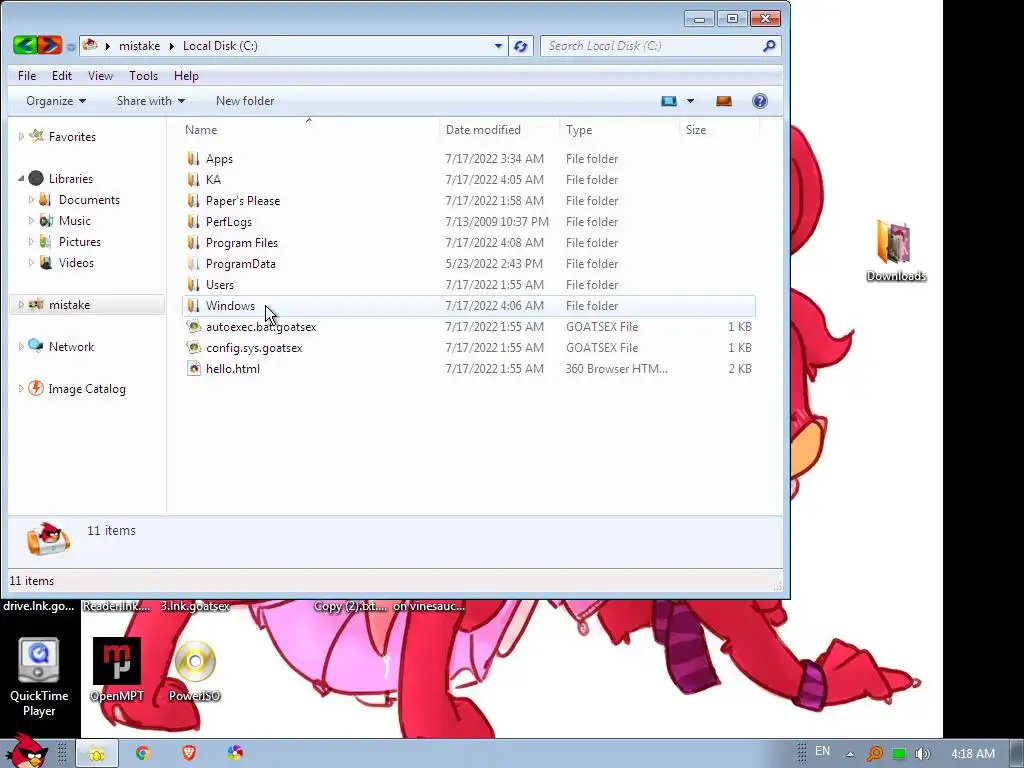Image resolution: width=1024 pixels, height=768 pixels.
Task: Open the File menu
Action: click(x=27, y=76)
